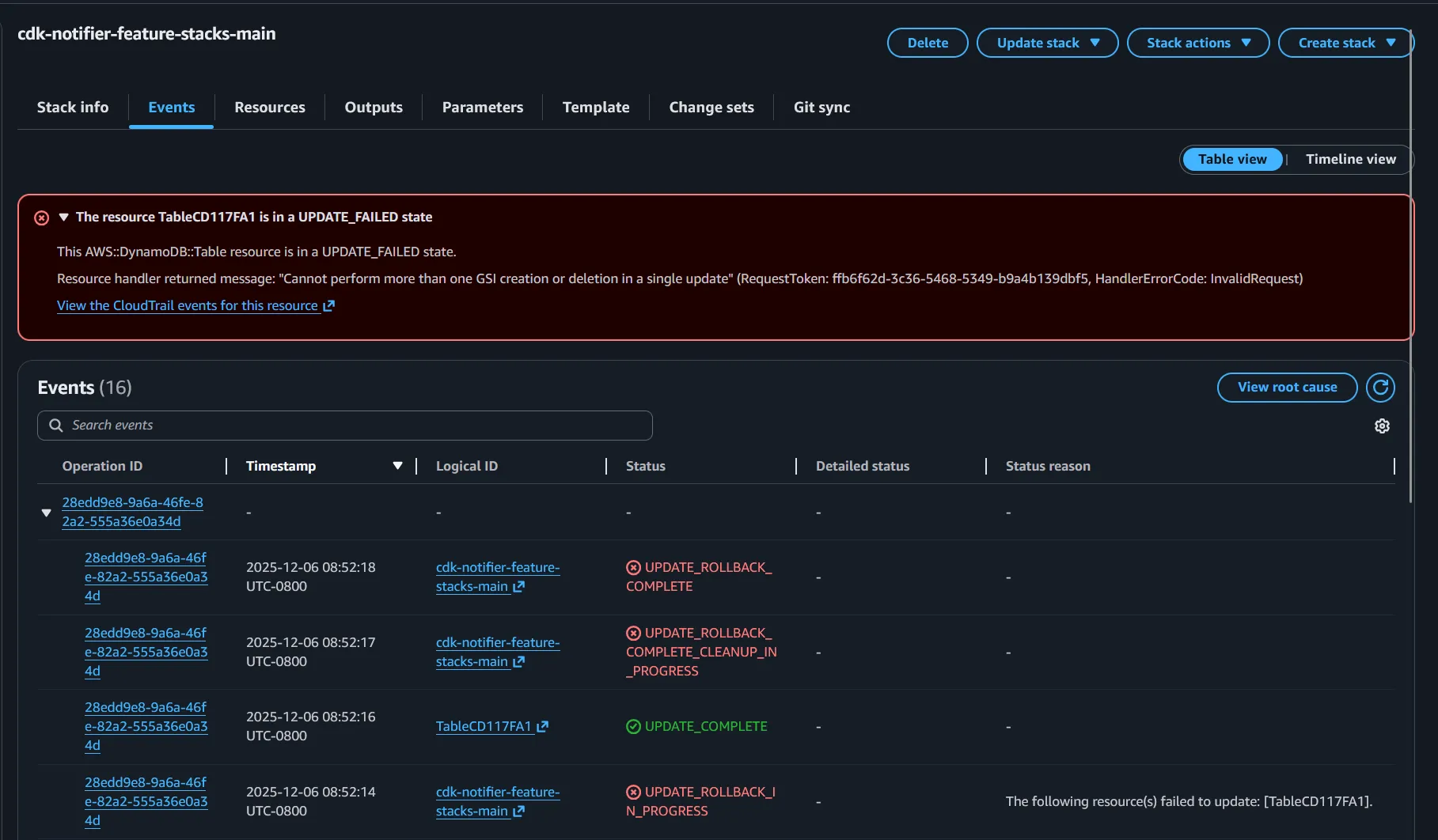Open the events table preferences gear
This screenshot has height=840, width=1438.
[x=1382, y=426]
